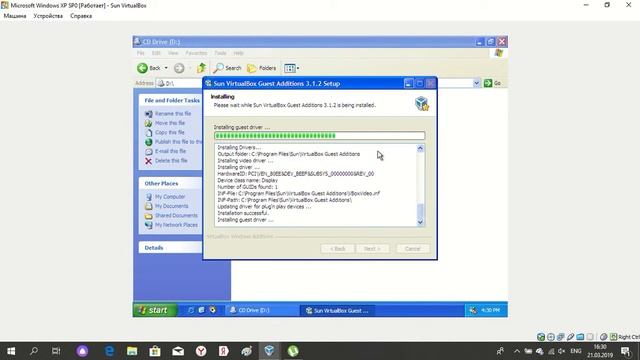Switch to VirtualBox in Windows 10 taskbar
Image resolution: width=640 pixels, height=360 pixels.
coord(269,351)
